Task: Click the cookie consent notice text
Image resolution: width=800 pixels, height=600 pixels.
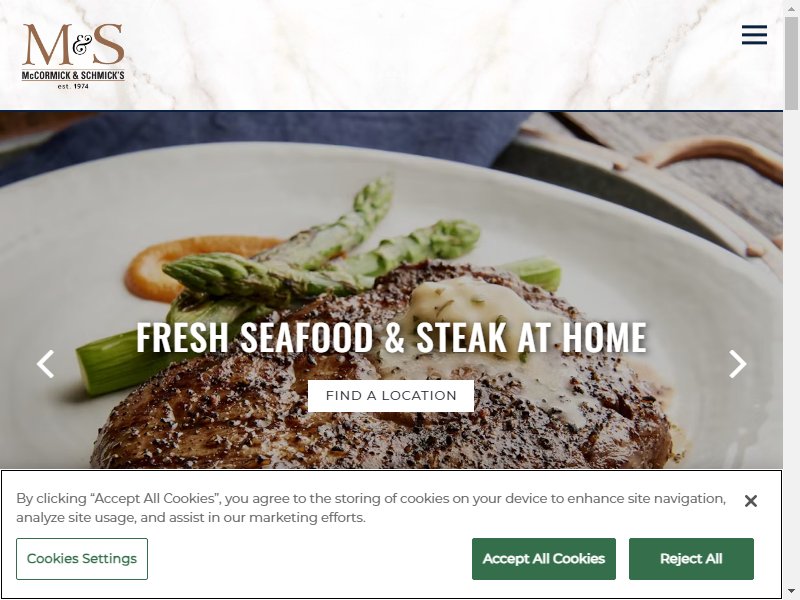Action: tap(371, 508)
